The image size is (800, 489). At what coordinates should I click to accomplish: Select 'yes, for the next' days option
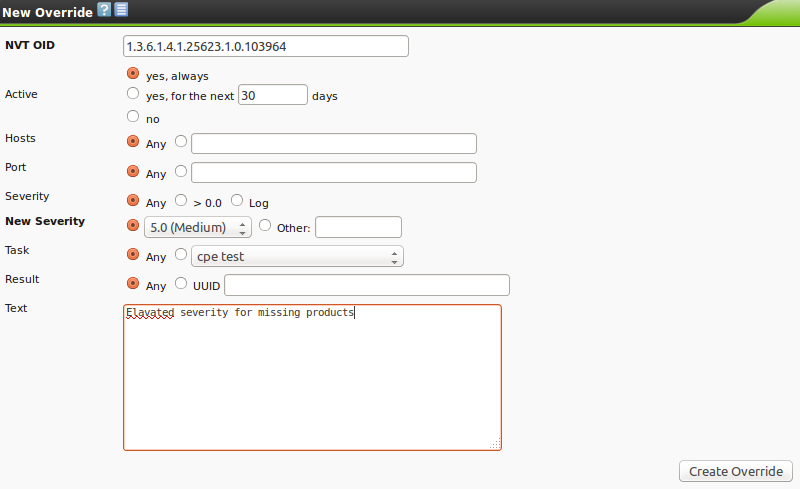click(133, 93)
